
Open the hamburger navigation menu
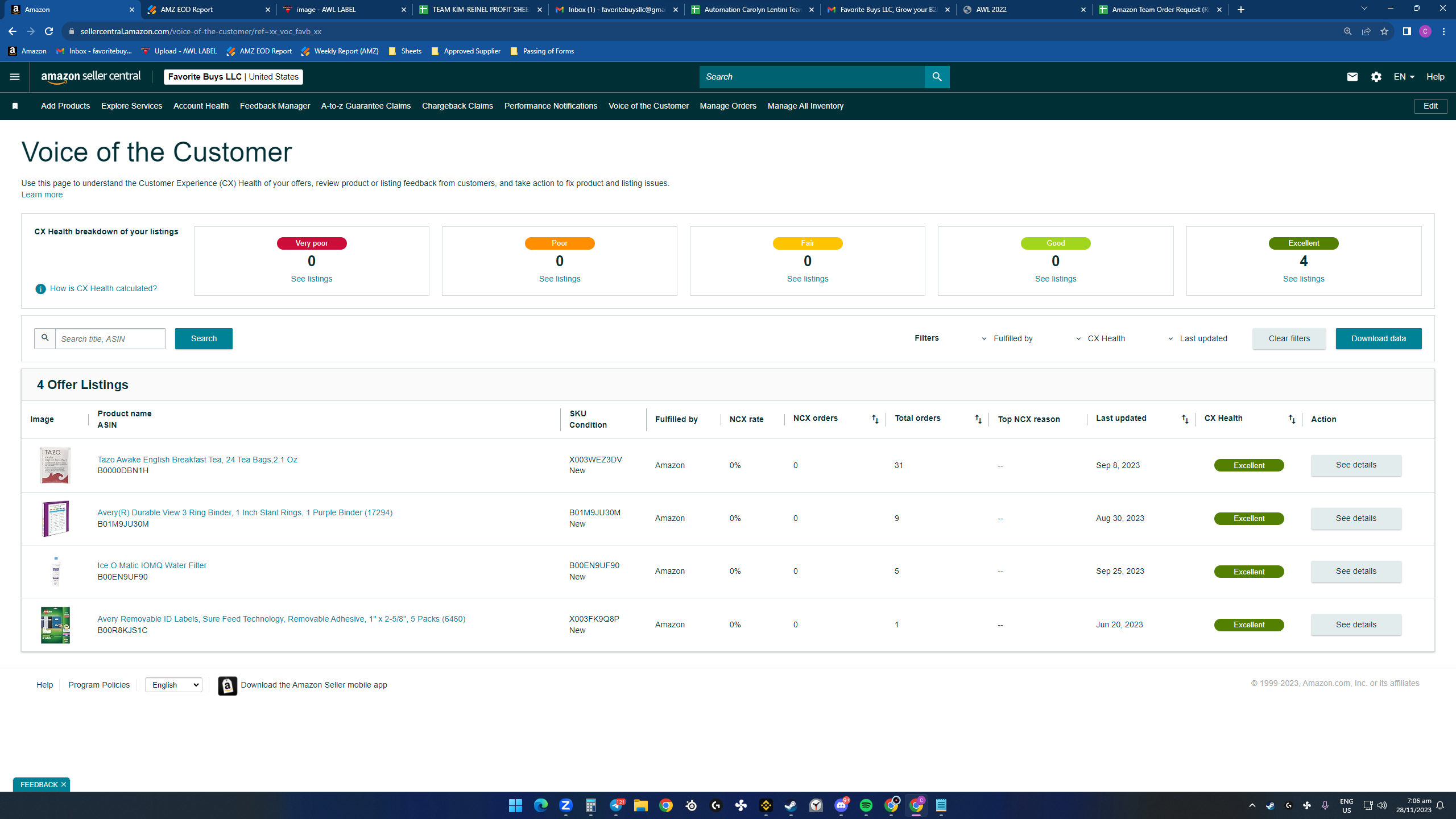pos(15,77)
